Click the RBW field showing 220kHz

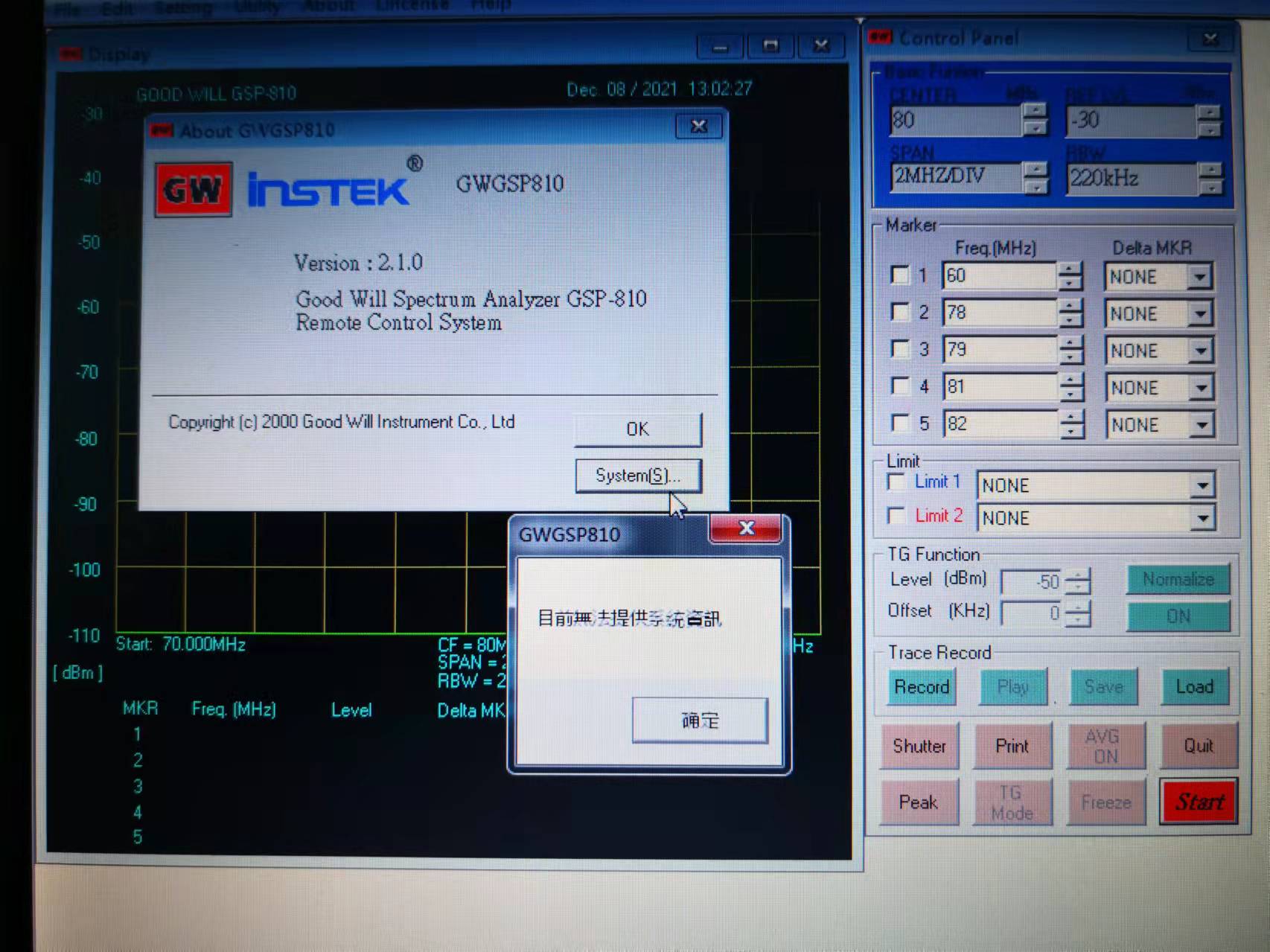1131,179
